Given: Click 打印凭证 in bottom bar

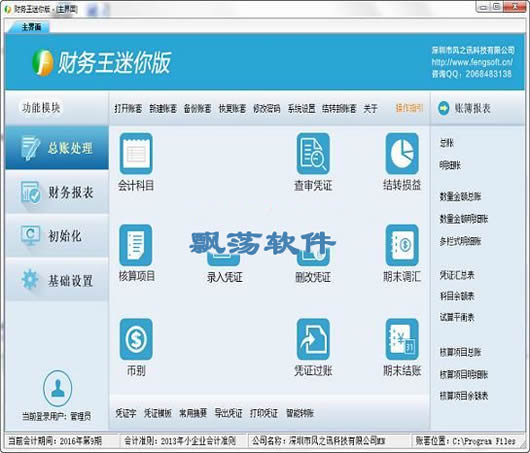Looking at the screenshot, I should pos(264,413).
